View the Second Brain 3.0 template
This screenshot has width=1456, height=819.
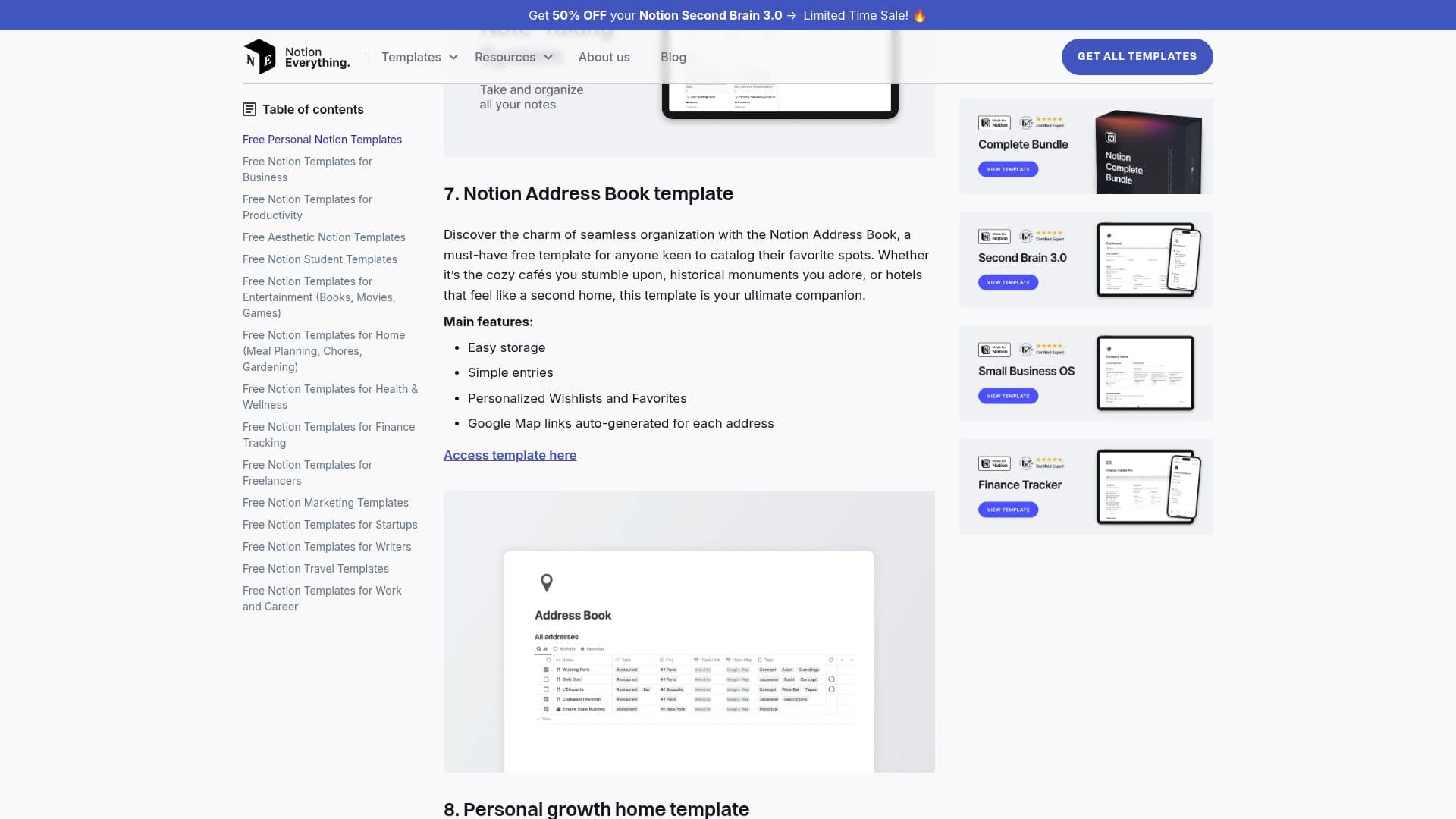(x=1008, y=282)
